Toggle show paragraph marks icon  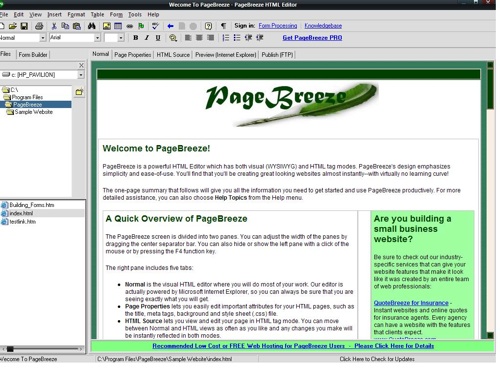click(223, 26)
